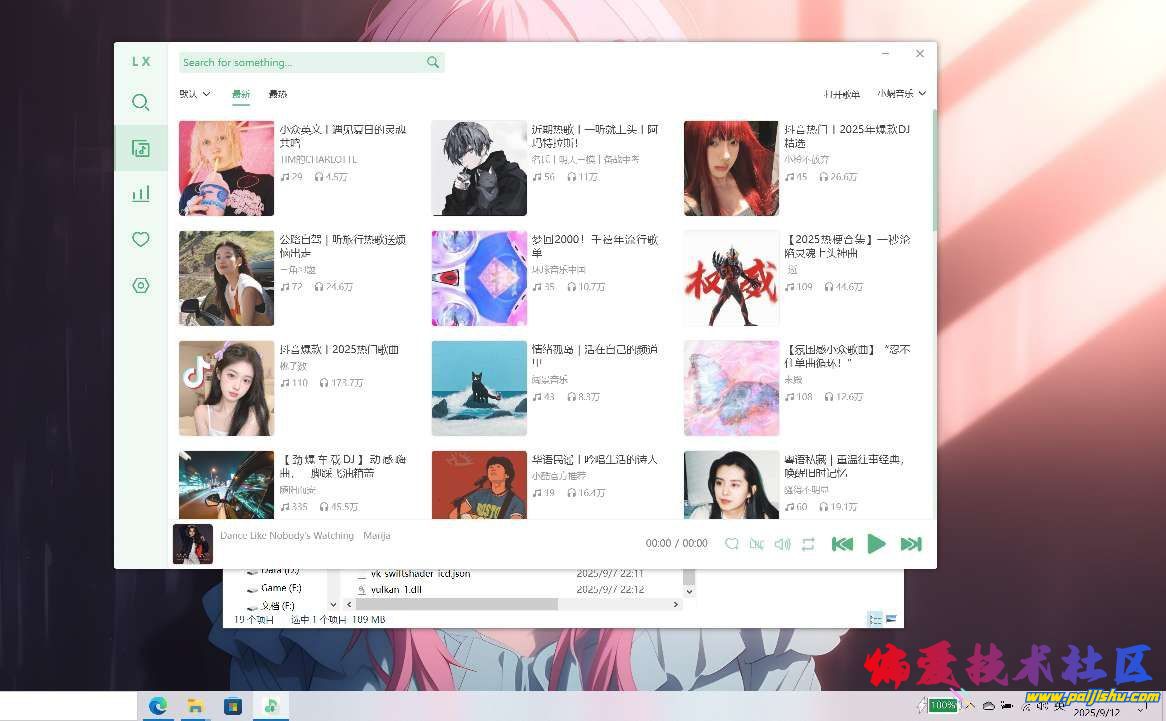Open my favorites heart icon in sidebar
Viewport: 1166px width, 721px height.
tap(141, 239)
